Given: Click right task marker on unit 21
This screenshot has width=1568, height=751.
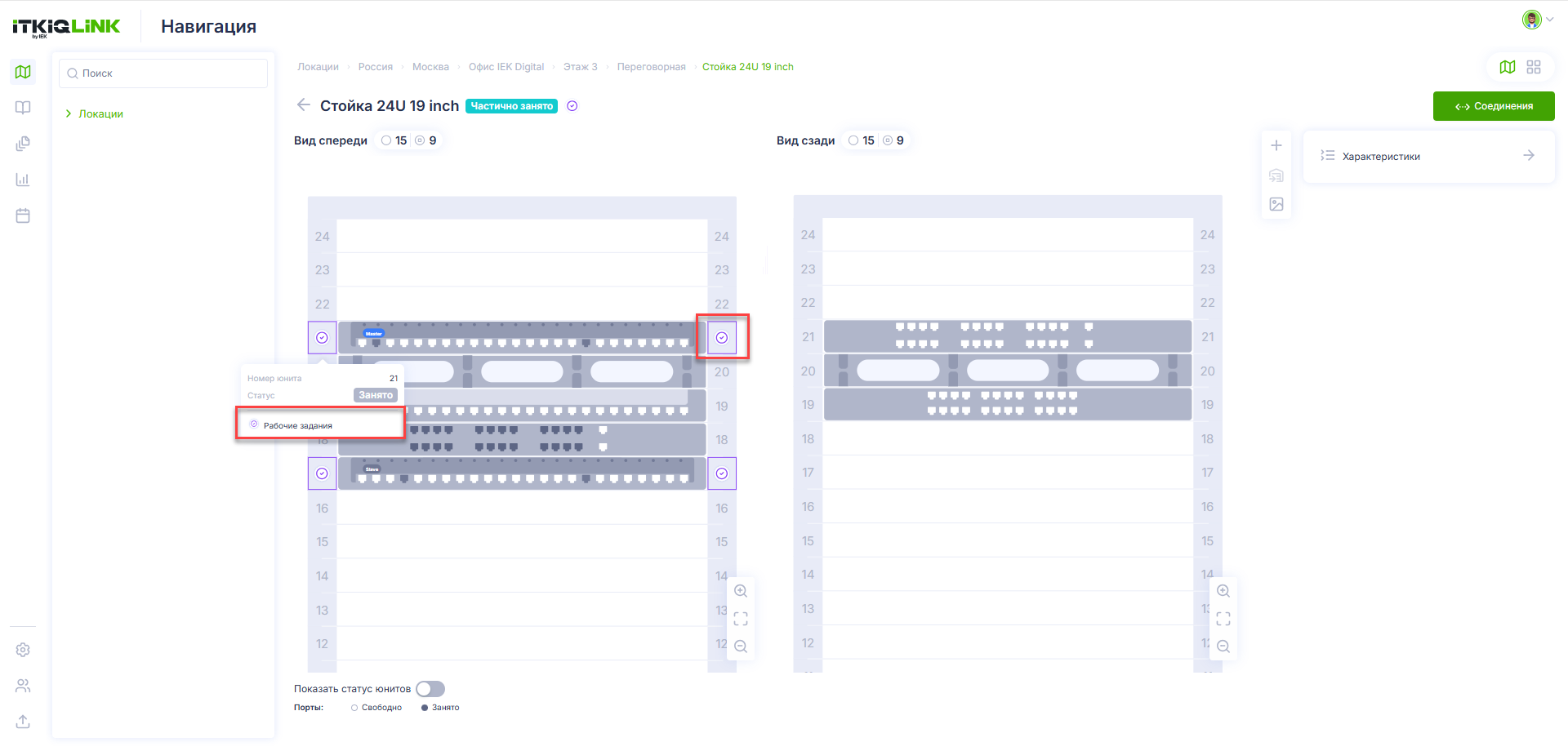Looking at the screenshot, I should (x=722, y=337).
